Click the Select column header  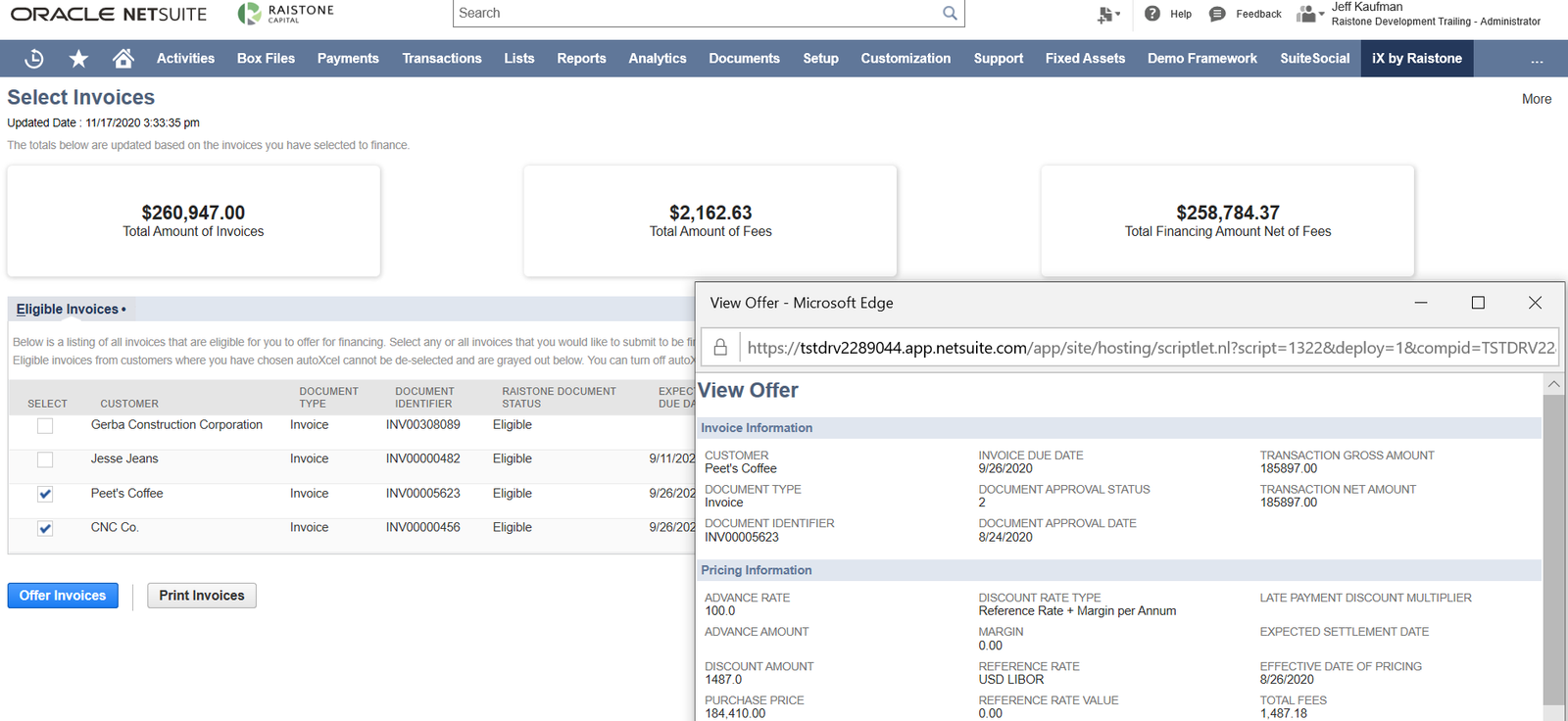(47, 404)
